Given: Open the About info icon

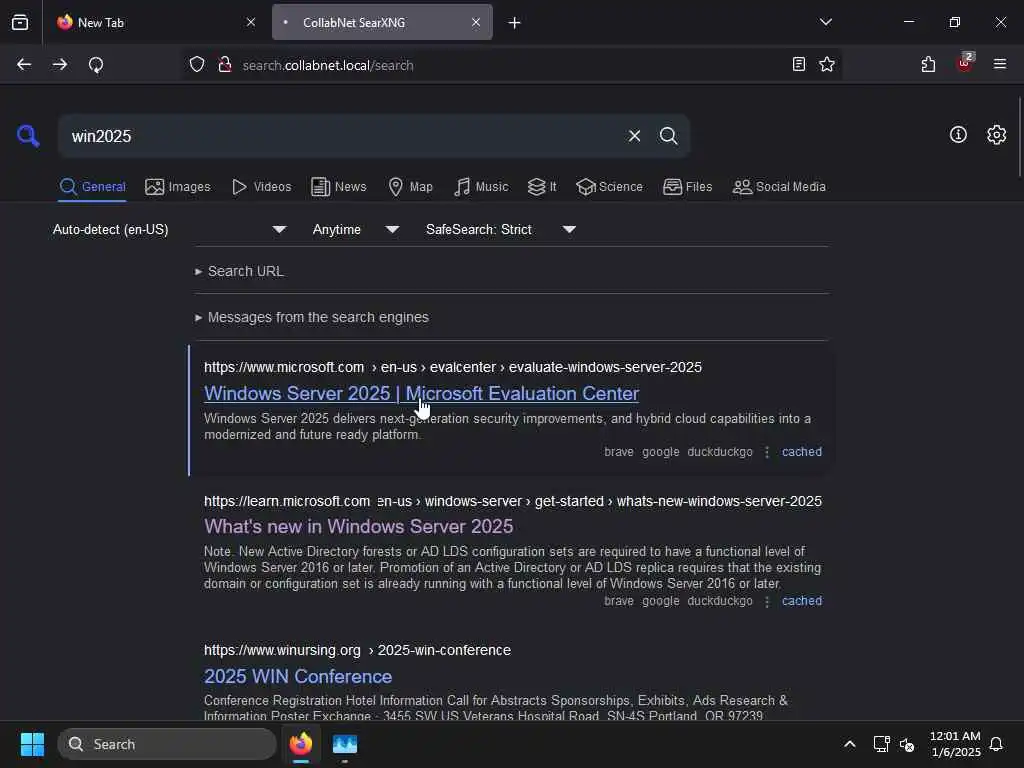Looking at the screenshot, I should (958, 135).
